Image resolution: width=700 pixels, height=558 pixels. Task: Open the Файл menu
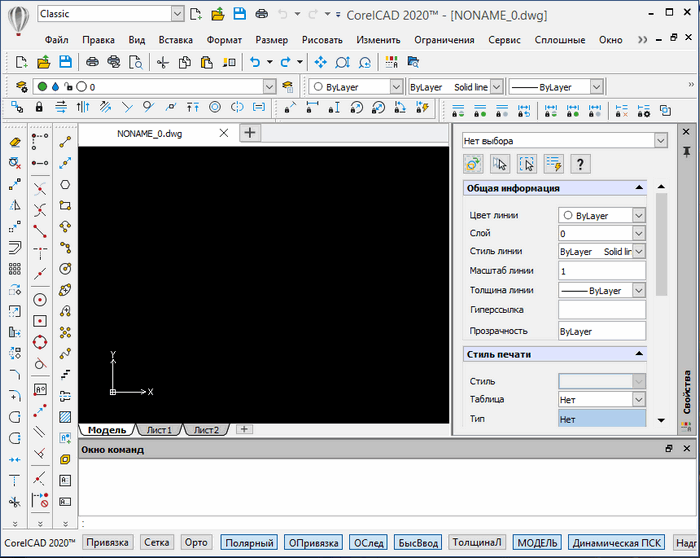pyautogui.click(x=56, y=40)
